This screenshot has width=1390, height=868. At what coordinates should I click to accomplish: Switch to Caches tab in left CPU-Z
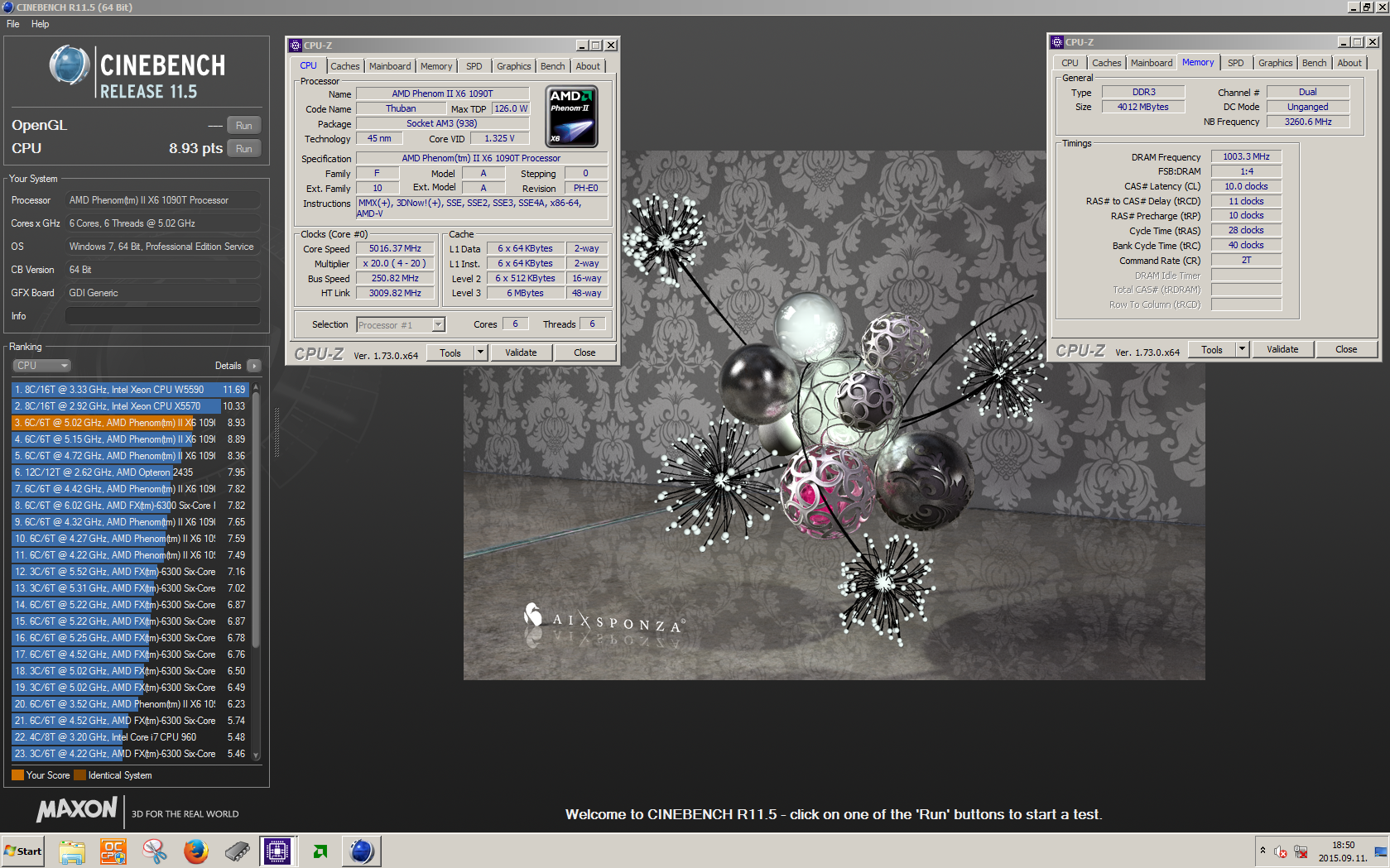(x=345, y=66)
